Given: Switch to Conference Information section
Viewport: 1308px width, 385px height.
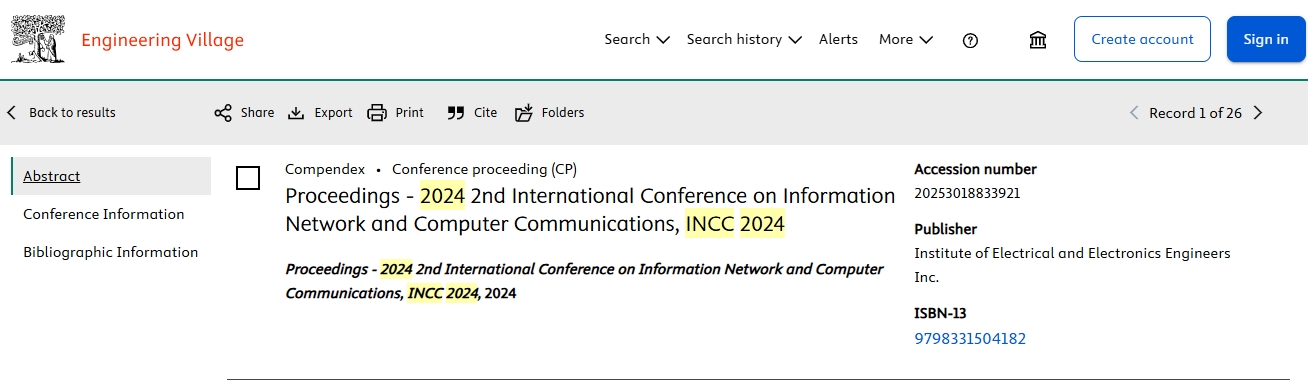Looking at the screenshot, I should (x=104, y=214).
